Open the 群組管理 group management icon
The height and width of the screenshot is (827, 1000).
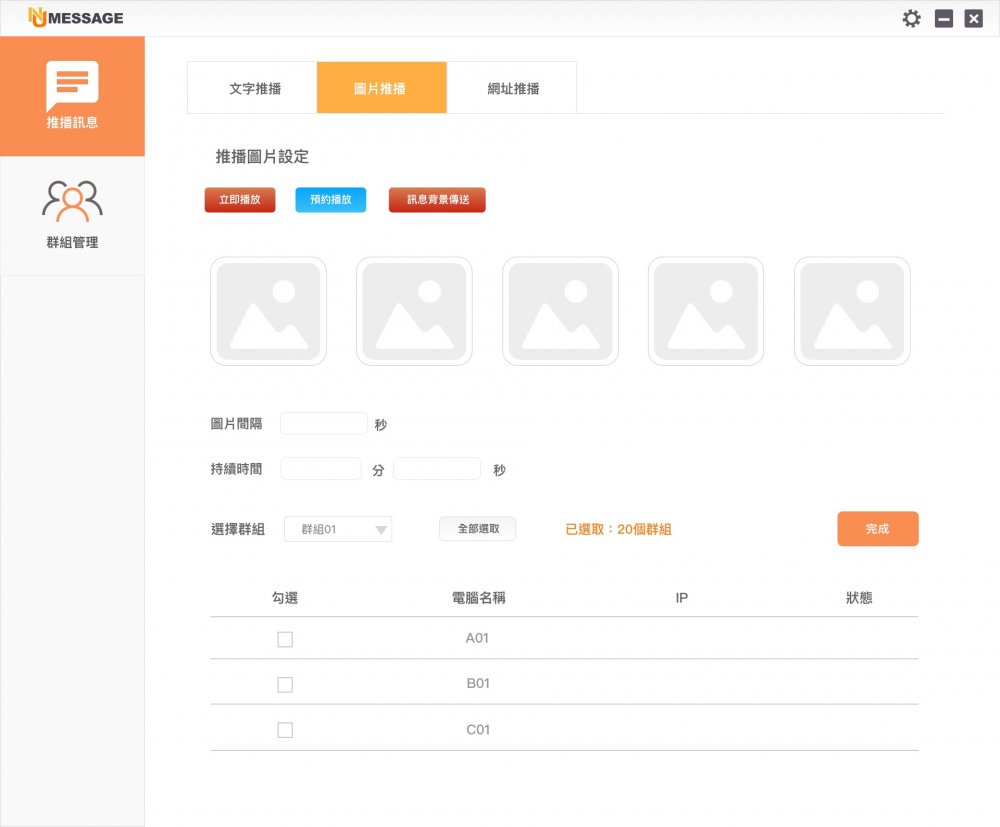point(72,201)
